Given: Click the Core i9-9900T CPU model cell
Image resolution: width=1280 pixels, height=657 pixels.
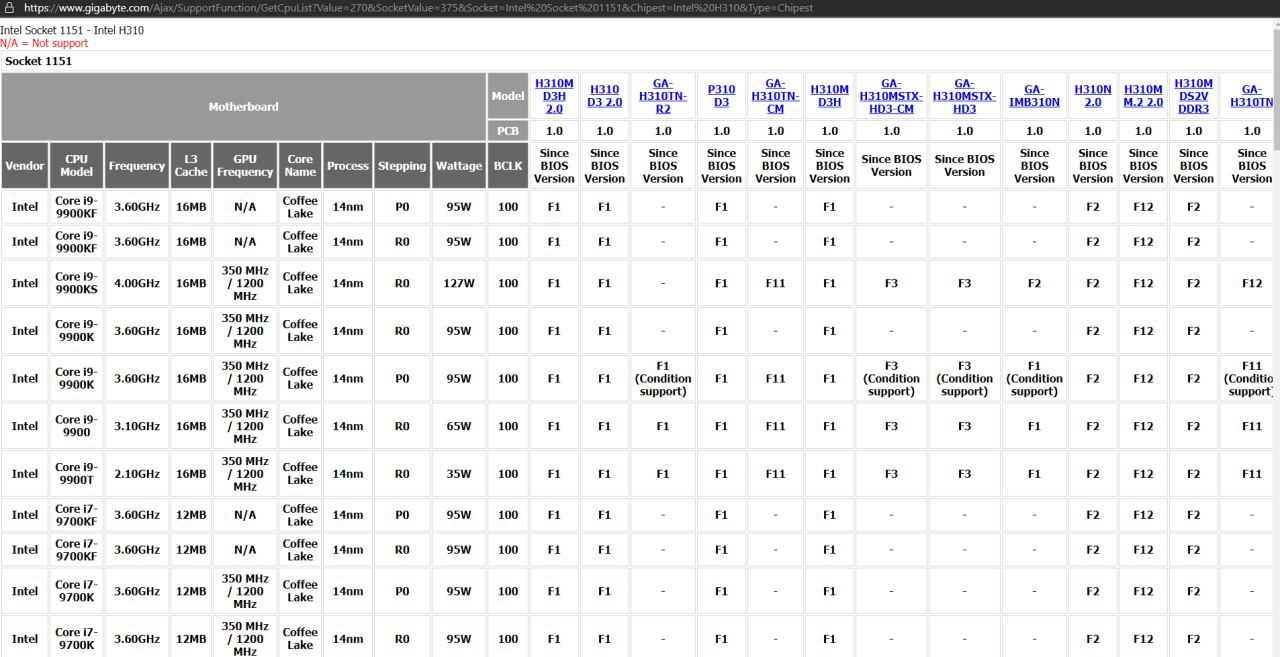Looking at the screenshot, I should tap(77, 474).
